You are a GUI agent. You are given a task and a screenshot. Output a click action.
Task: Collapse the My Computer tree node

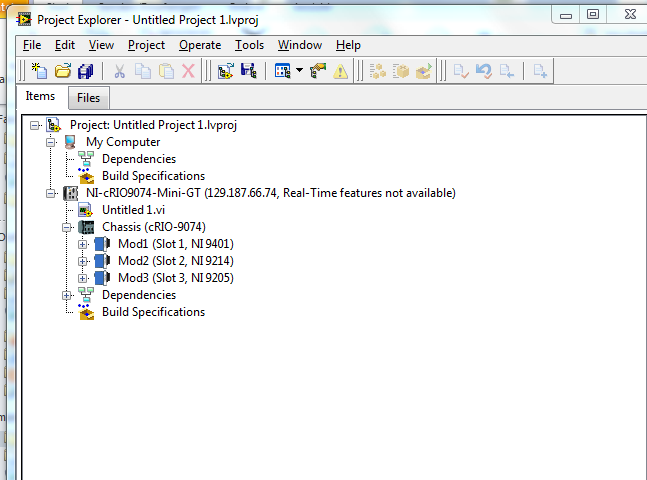(51, 142)
